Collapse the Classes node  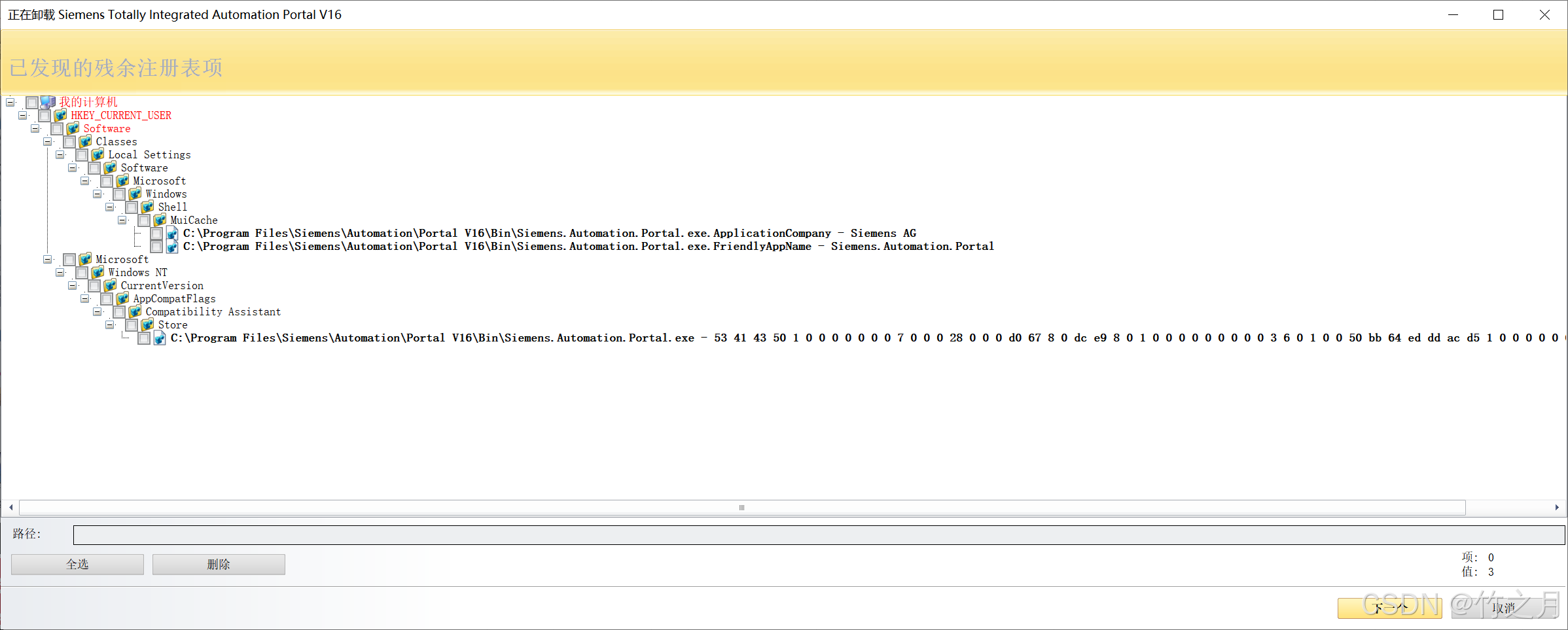click(x=47, y=141)
